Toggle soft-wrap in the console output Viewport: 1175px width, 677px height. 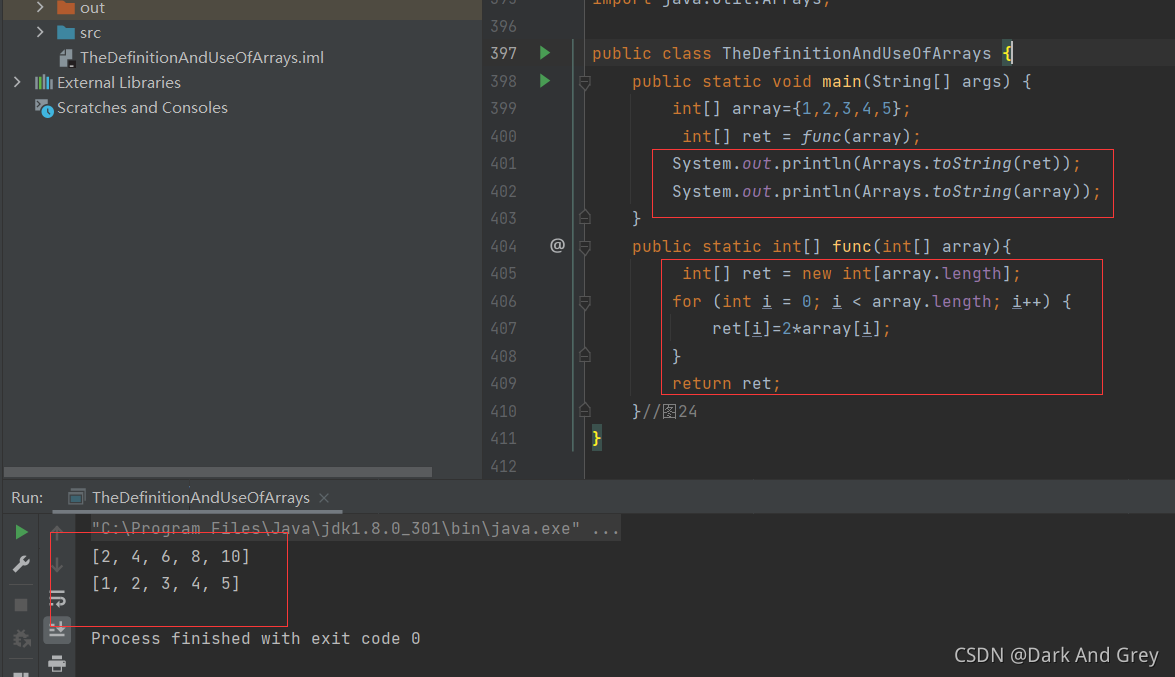click(x=57, y=598)
